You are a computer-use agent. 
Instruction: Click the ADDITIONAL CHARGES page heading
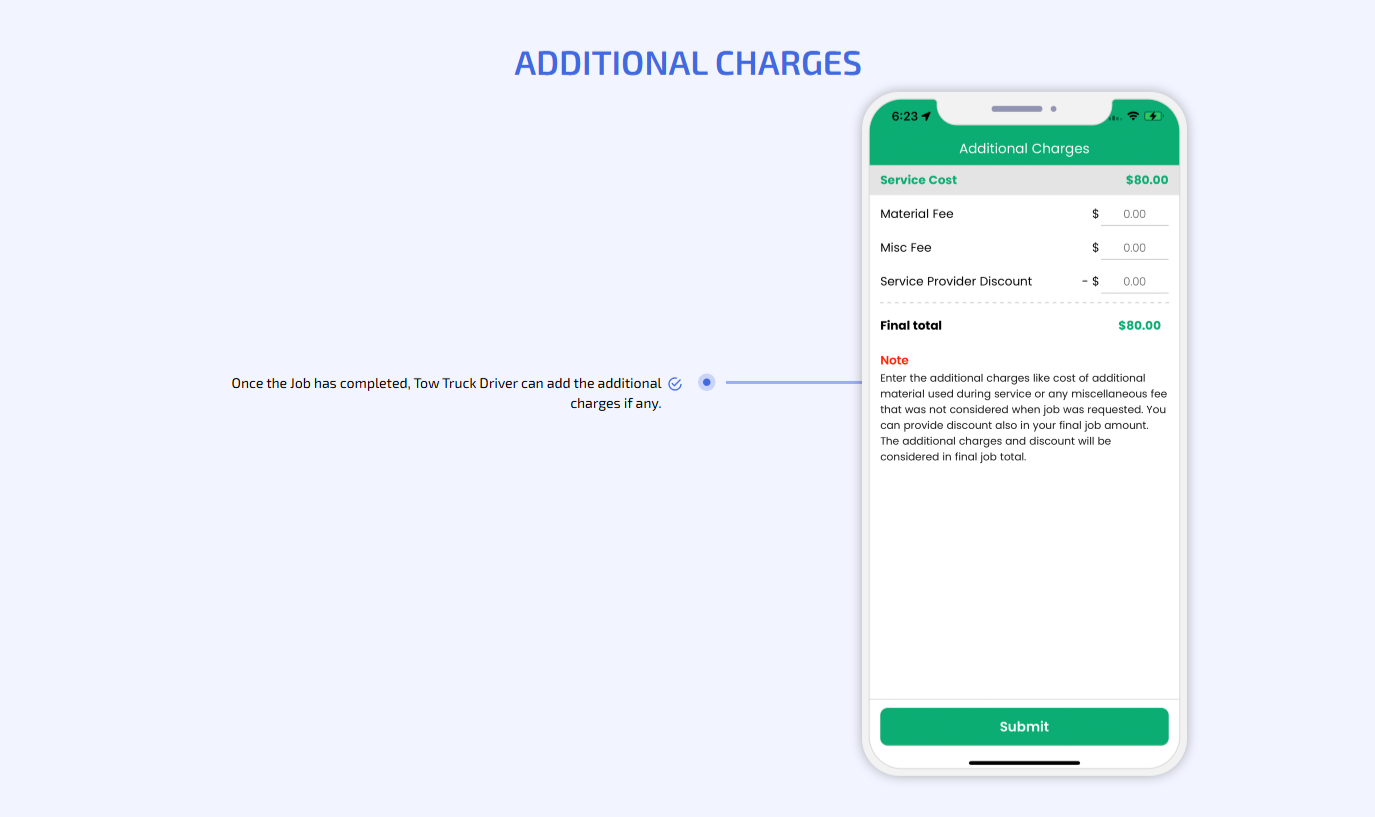pyautogui.click(x=687, y=63)
